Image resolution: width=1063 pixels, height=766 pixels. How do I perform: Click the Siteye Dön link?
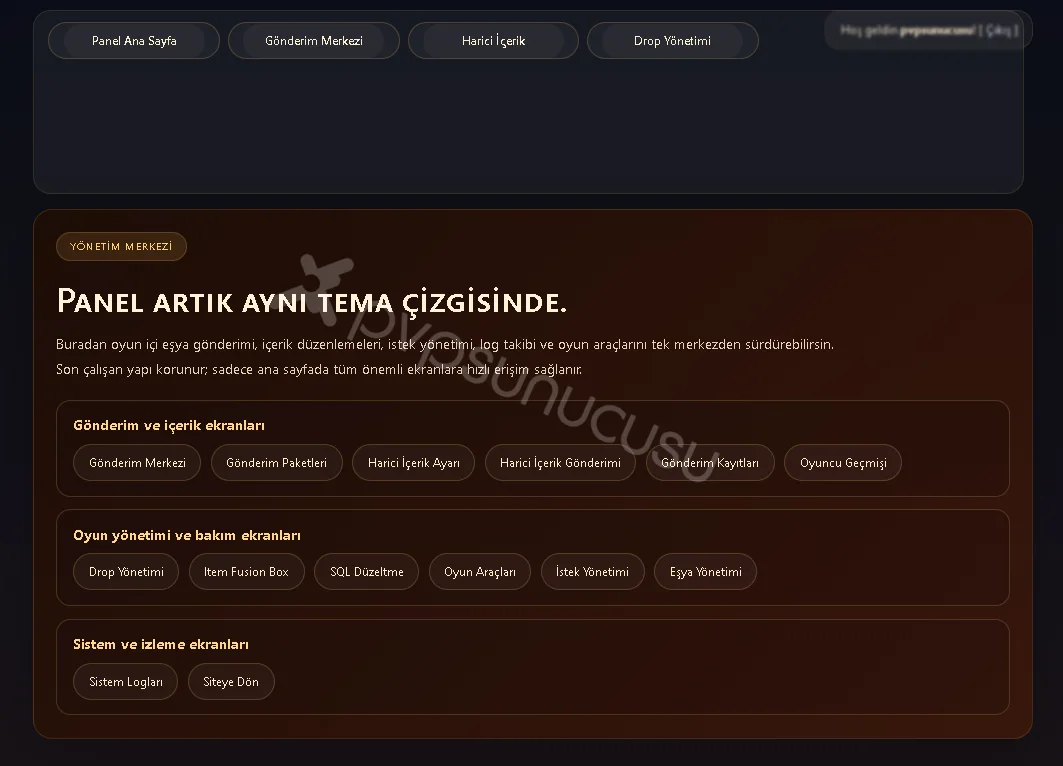(231, 682)
